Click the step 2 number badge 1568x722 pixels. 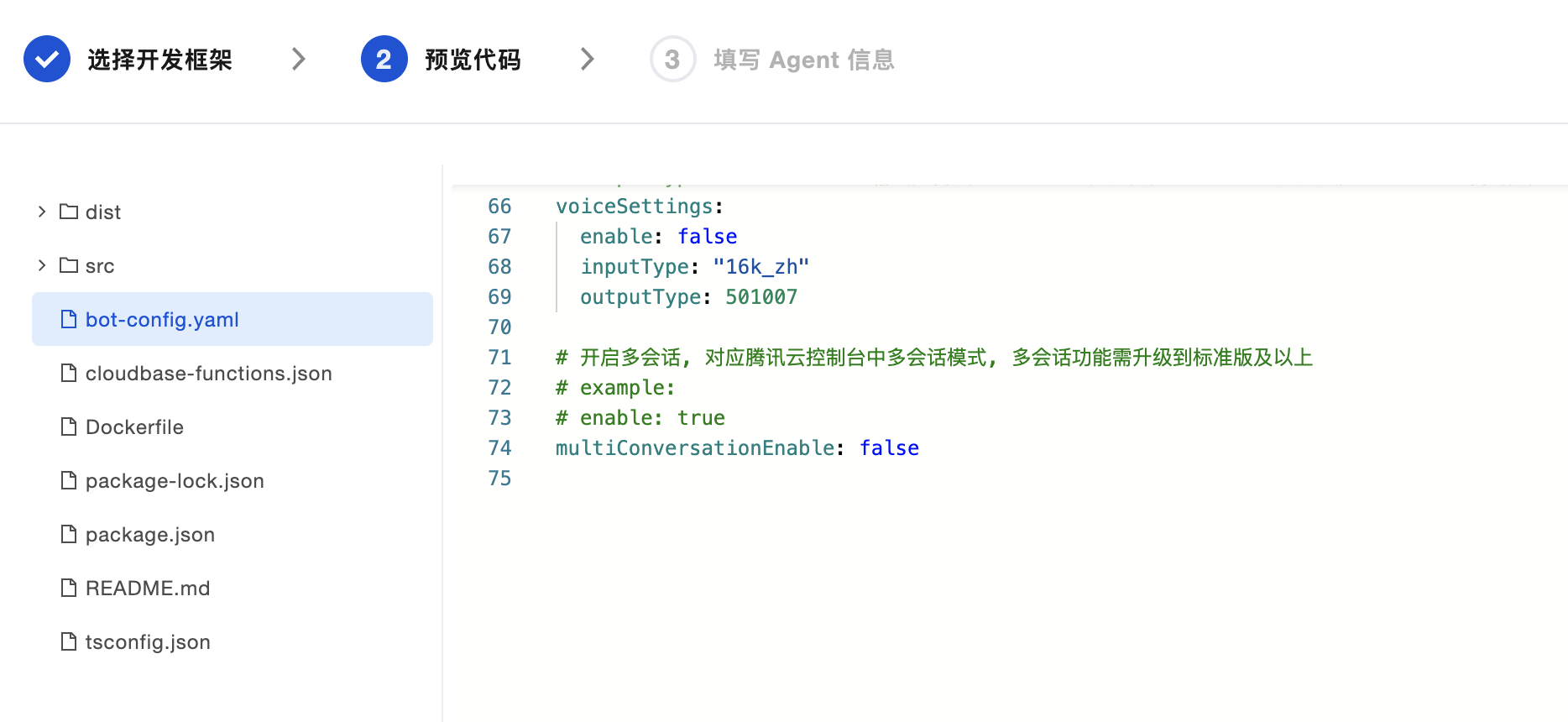point(384,59)
